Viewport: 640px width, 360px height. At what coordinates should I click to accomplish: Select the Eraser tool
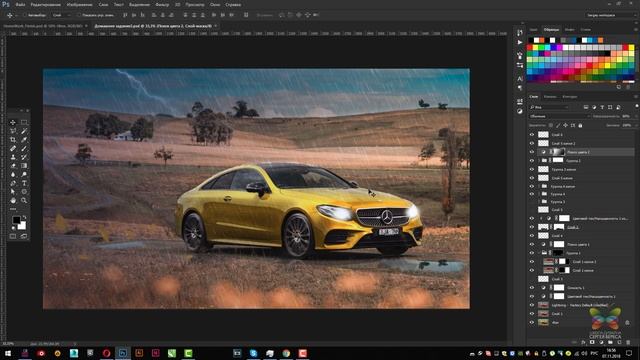[x=13, y=166]
